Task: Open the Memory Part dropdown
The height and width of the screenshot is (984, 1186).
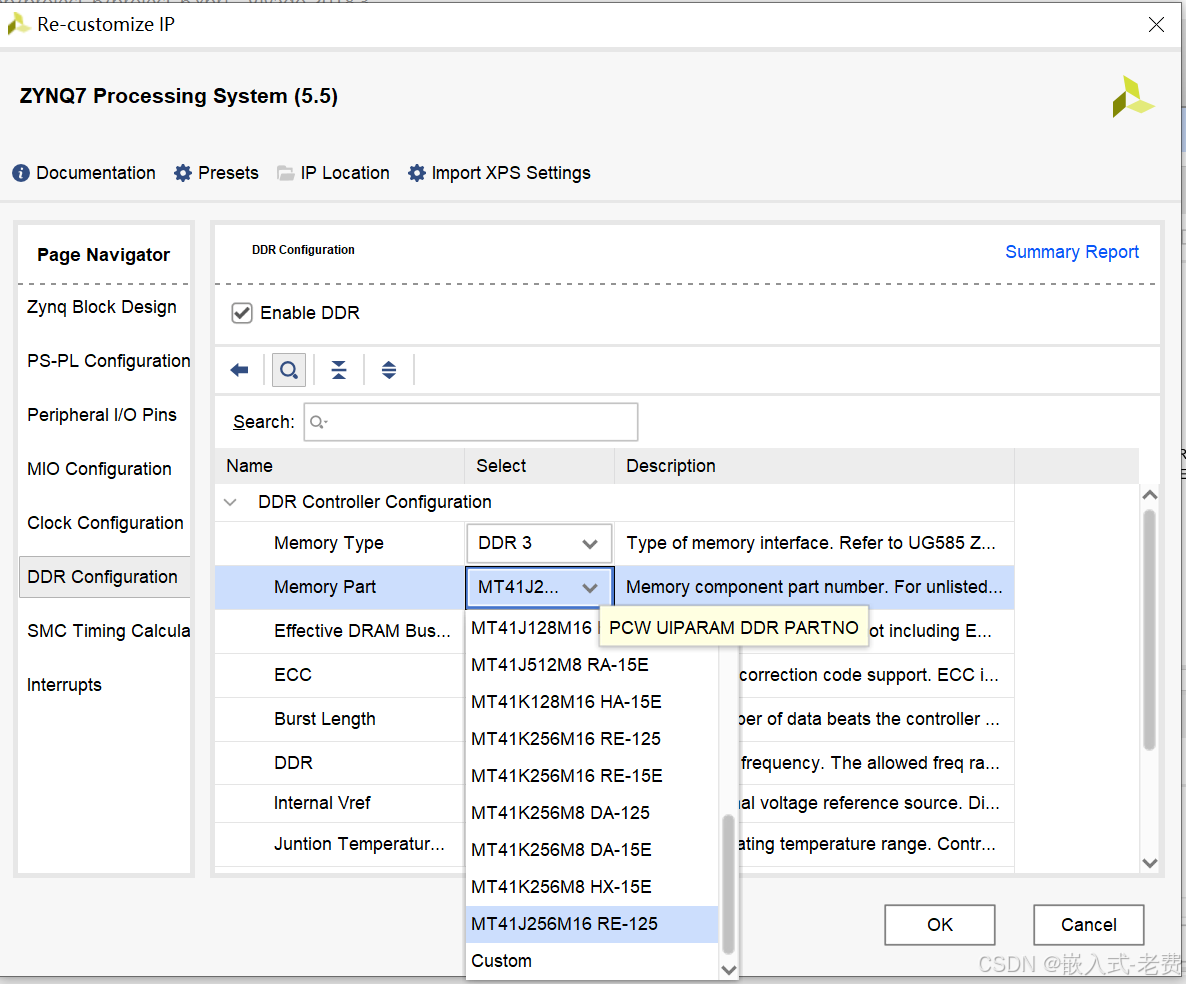Action: [x=539, y=587]
